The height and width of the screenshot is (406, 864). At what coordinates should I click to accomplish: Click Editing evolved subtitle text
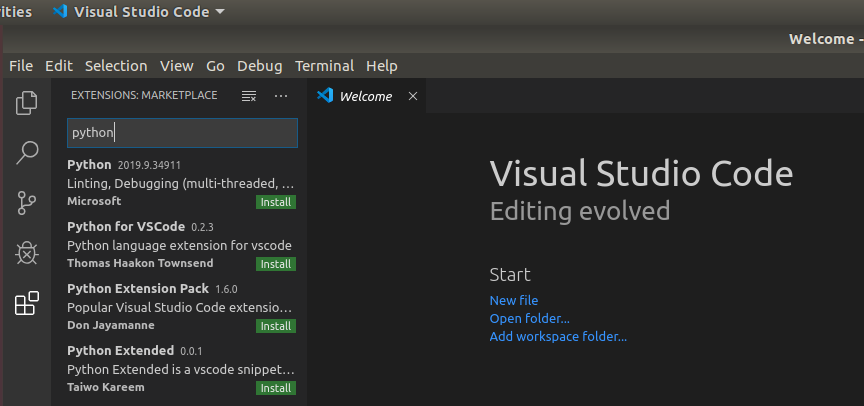tap(580, 211)
